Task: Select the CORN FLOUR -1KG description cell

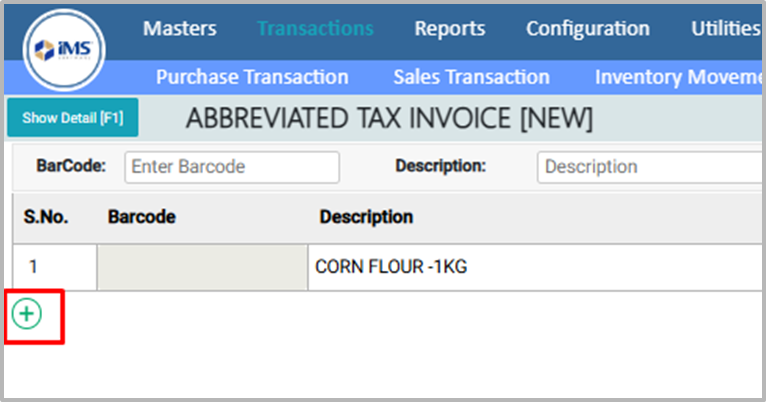Action: [x=391, y=267]
